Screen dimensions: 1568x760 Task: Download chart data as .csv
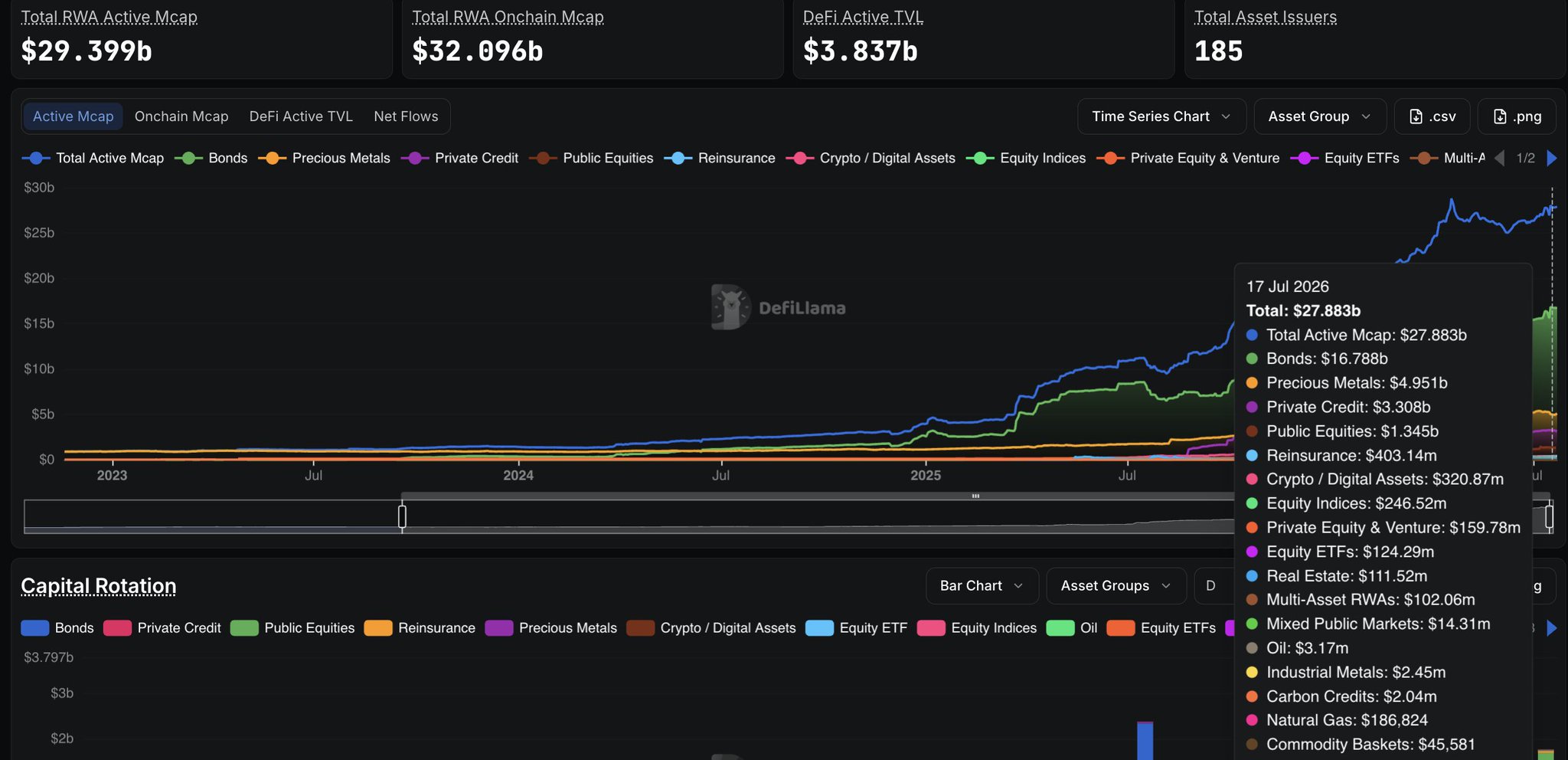(1432, 116)
